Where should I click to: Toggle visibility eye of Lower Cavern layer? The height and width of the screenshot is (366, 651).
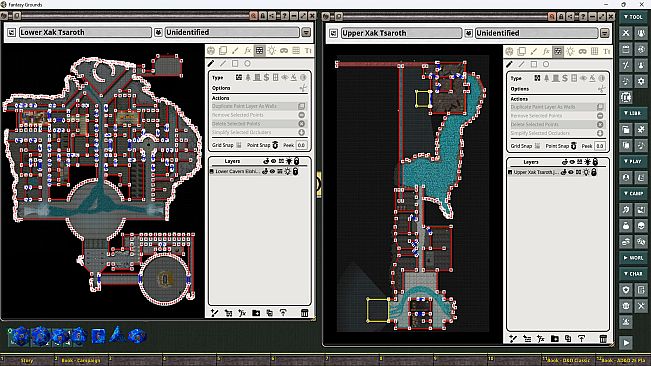pos(272,171)
